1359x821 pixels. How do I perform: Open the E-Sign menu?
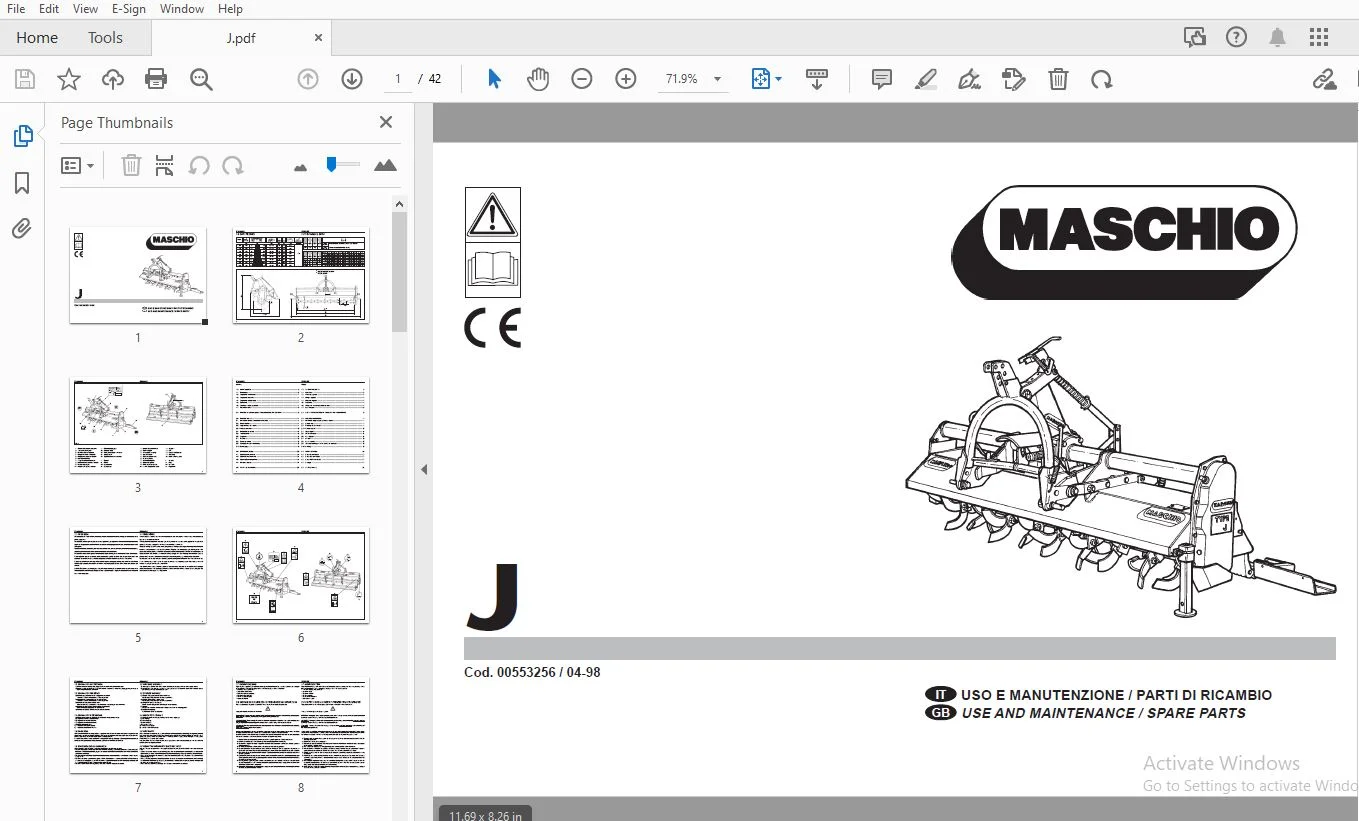click(129, 9)
